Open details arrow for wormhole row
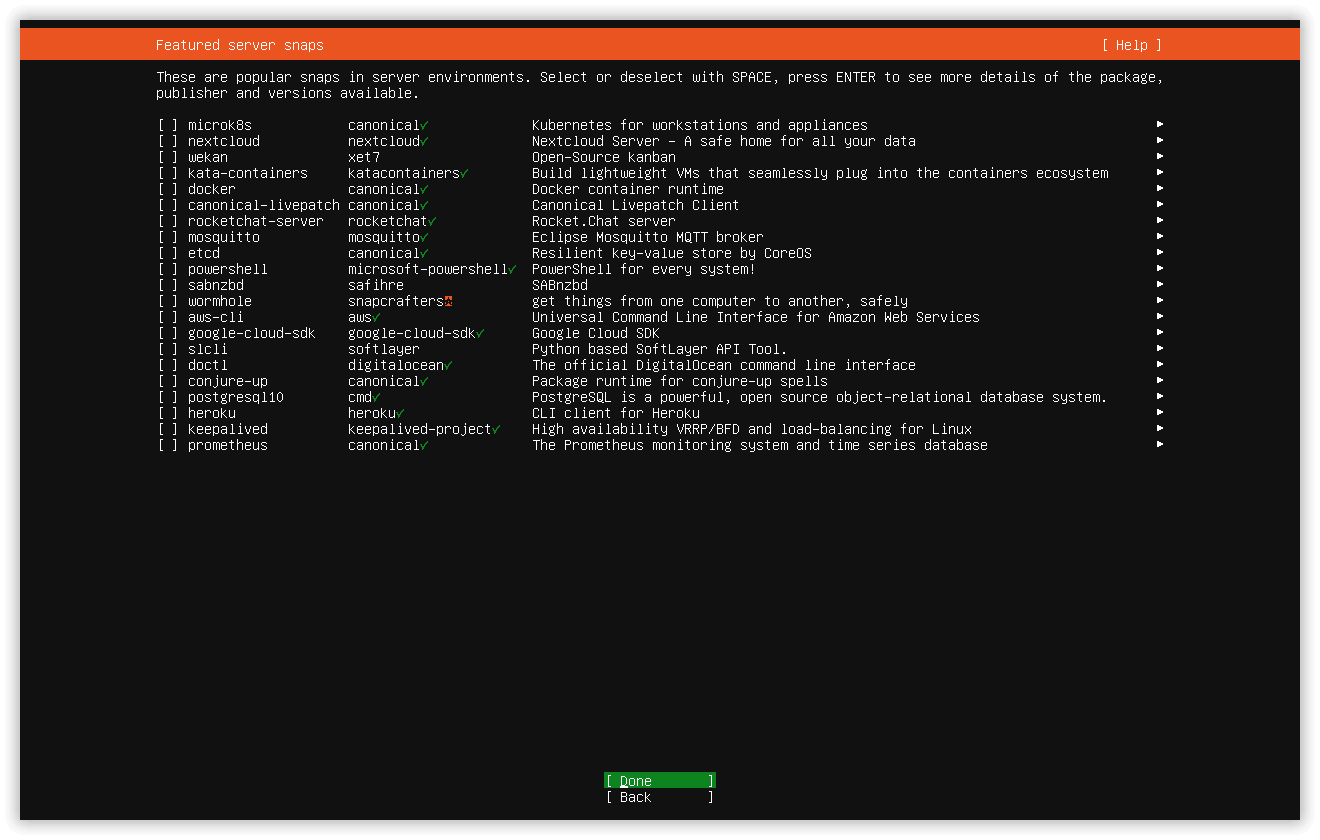Viewport: 1320px width, 840px height. click(x=1160, y=300)
